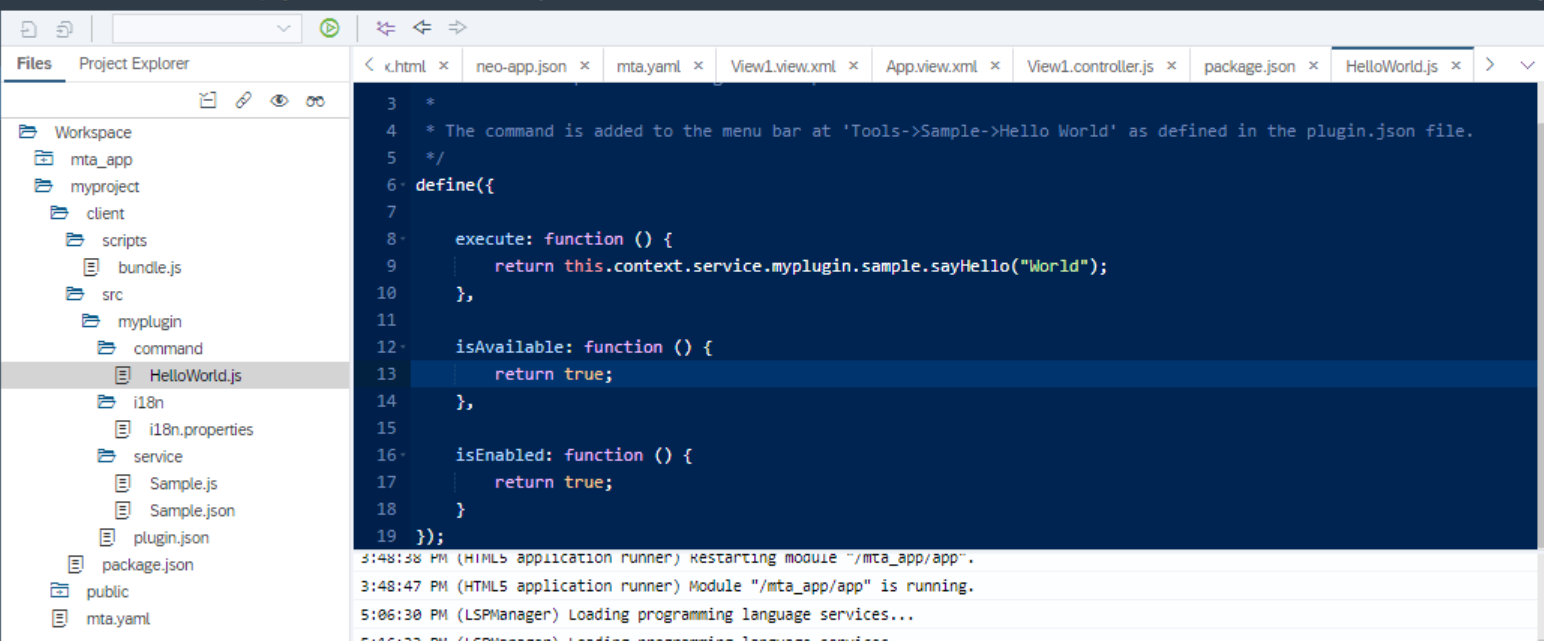This screenshot has width=1544, height=641.
Task: Toggle show hidden files eye icon
Action: tap(280, 100)
